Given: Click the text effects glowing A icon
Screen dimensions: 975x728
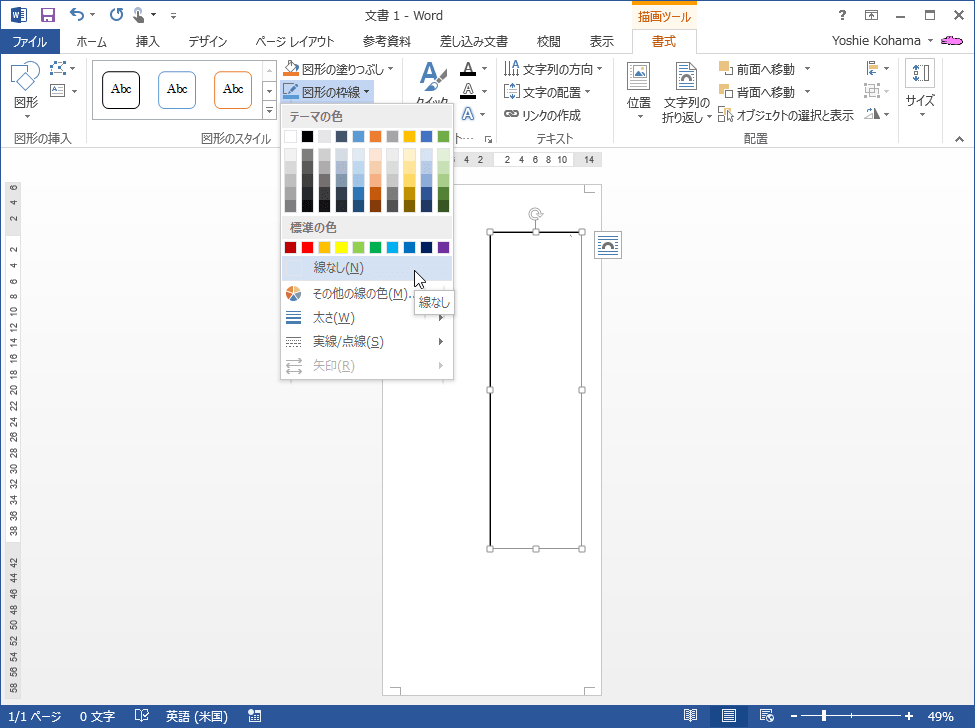Looking at the screenshot, I should tap(468, 114).
